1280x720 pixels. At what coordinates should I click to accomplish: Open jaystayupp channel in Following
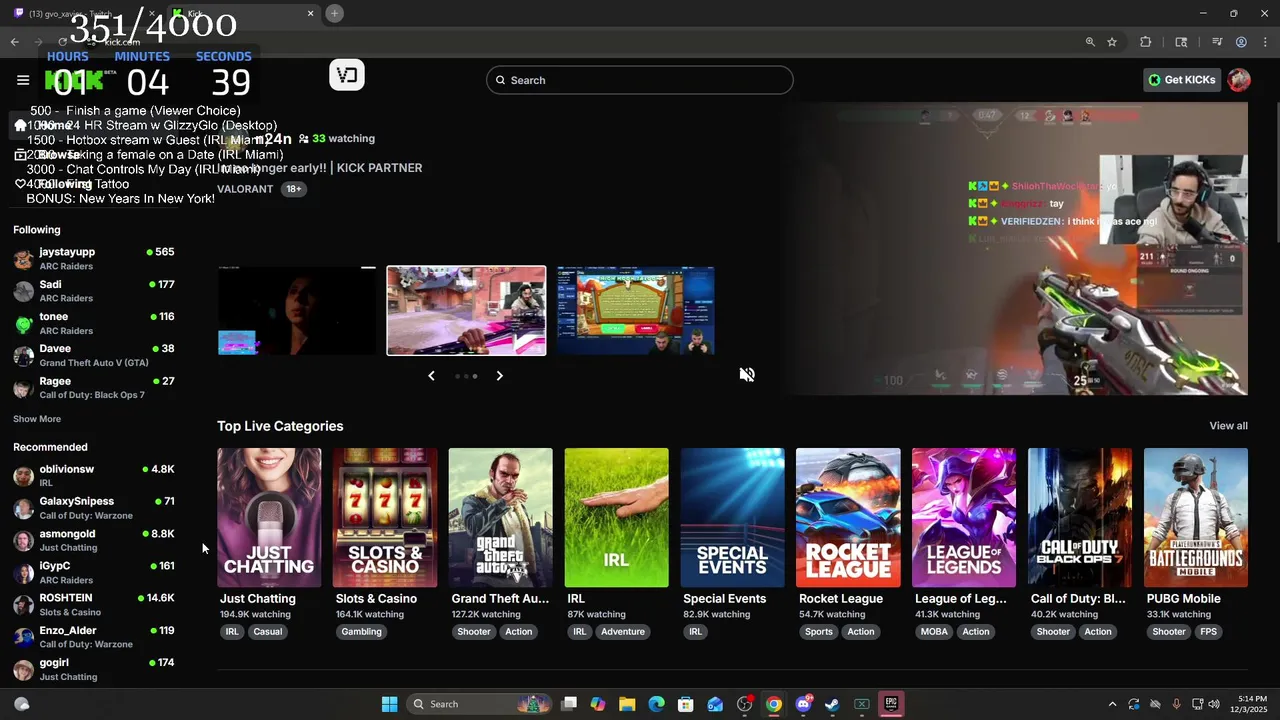[94, 258]
